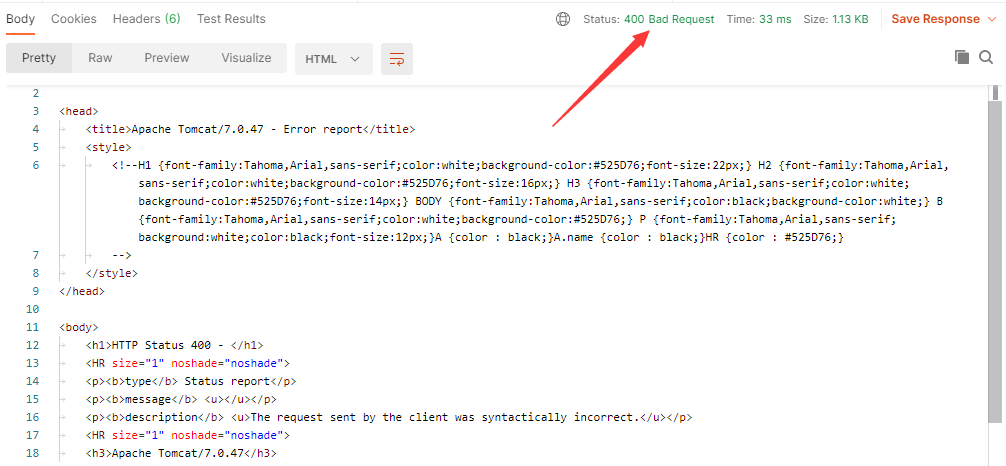Select the Pretty view mode
Image resolution: width=1006 pixels, height=466 pixels.
coord(39,58)
